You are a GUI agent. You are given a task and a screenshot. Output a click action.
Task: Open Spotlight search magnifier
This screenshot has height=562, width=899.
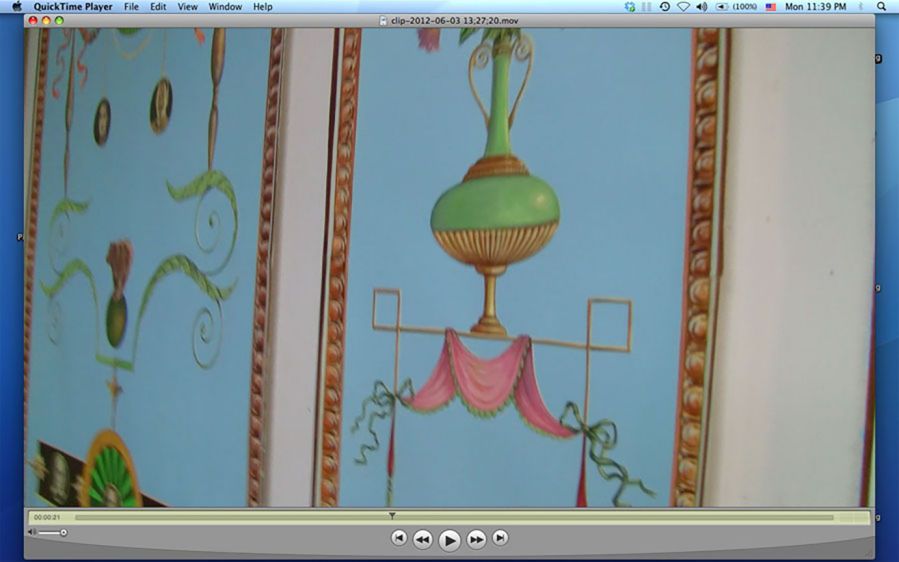[x=881, y=7]
